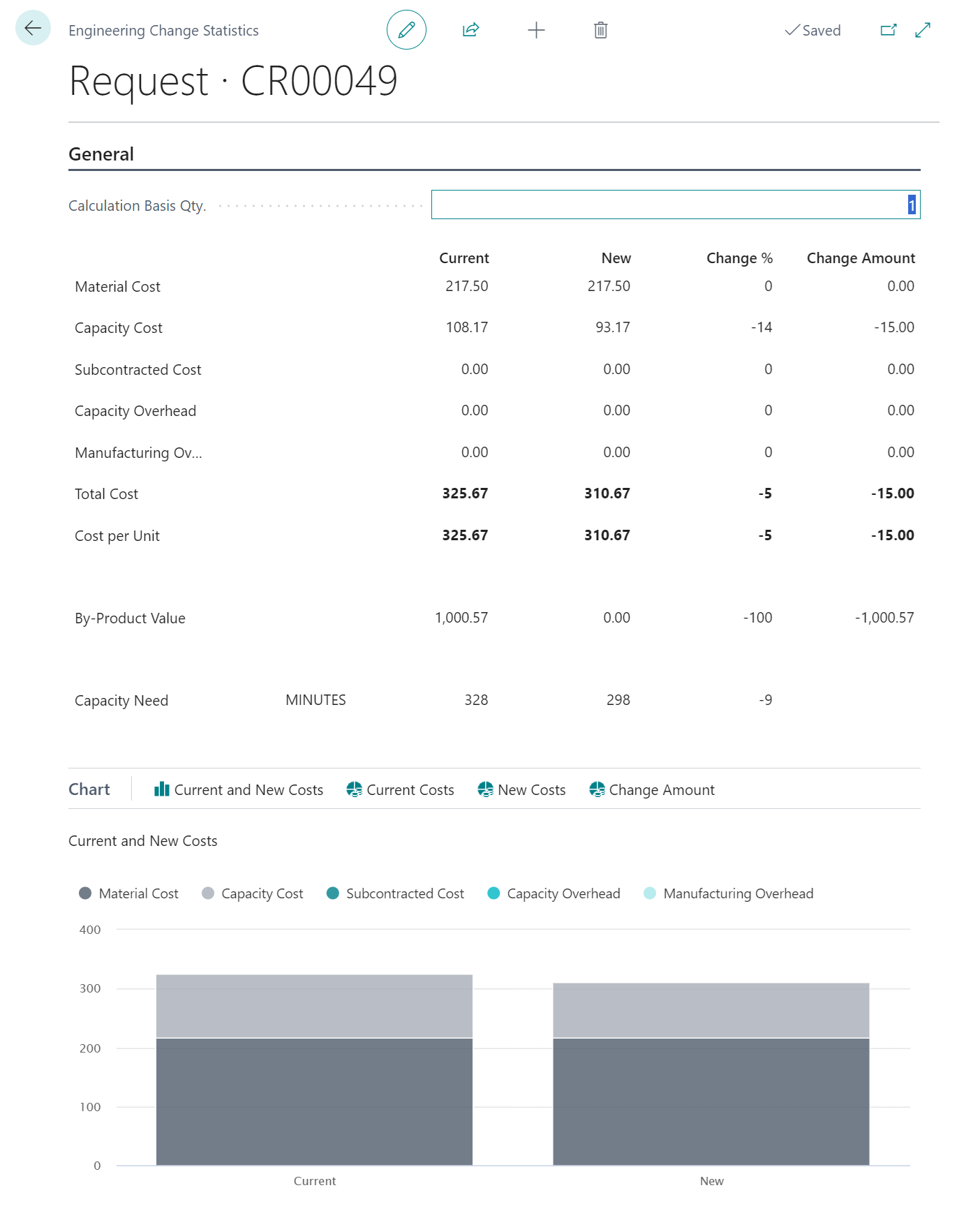Show the New Costs chart
The height and width of the screenshot is (1211, 980).
[521, 789]
